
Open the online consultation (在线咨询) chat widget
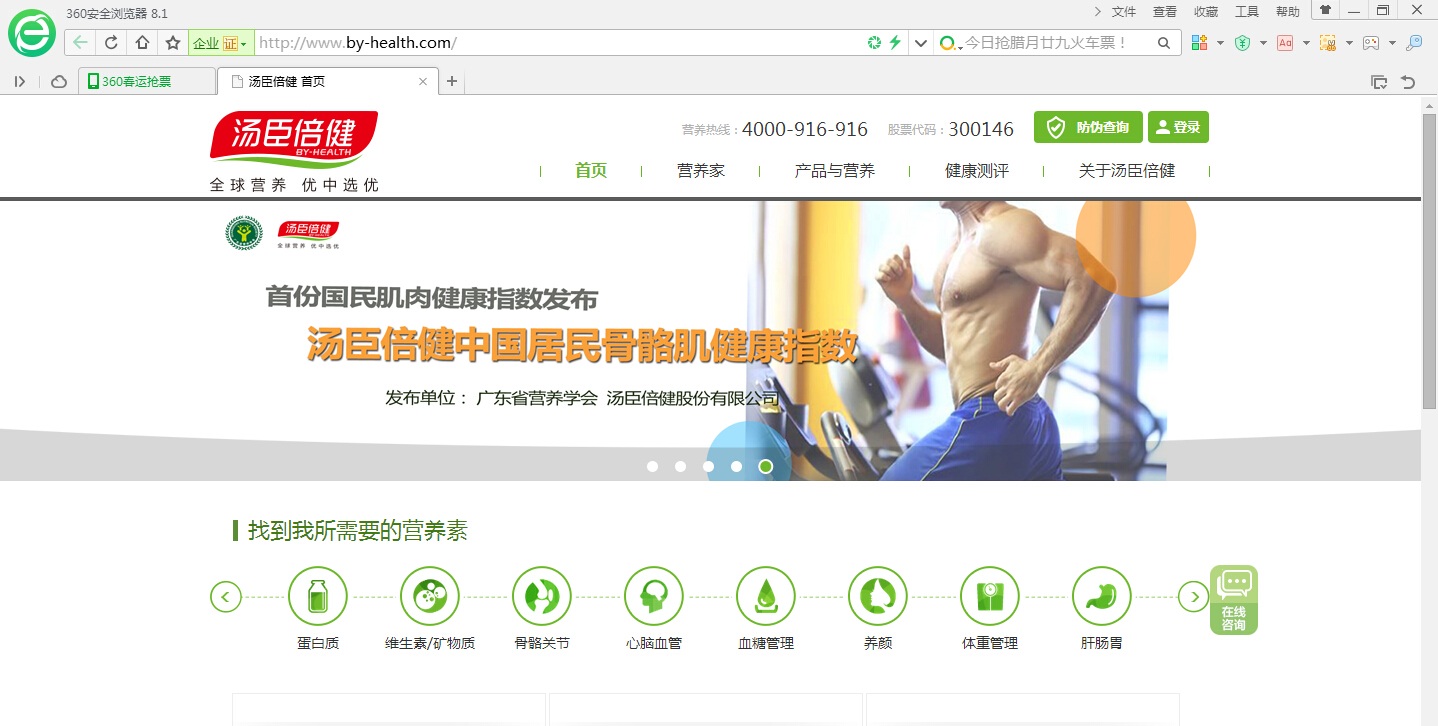1233,600
